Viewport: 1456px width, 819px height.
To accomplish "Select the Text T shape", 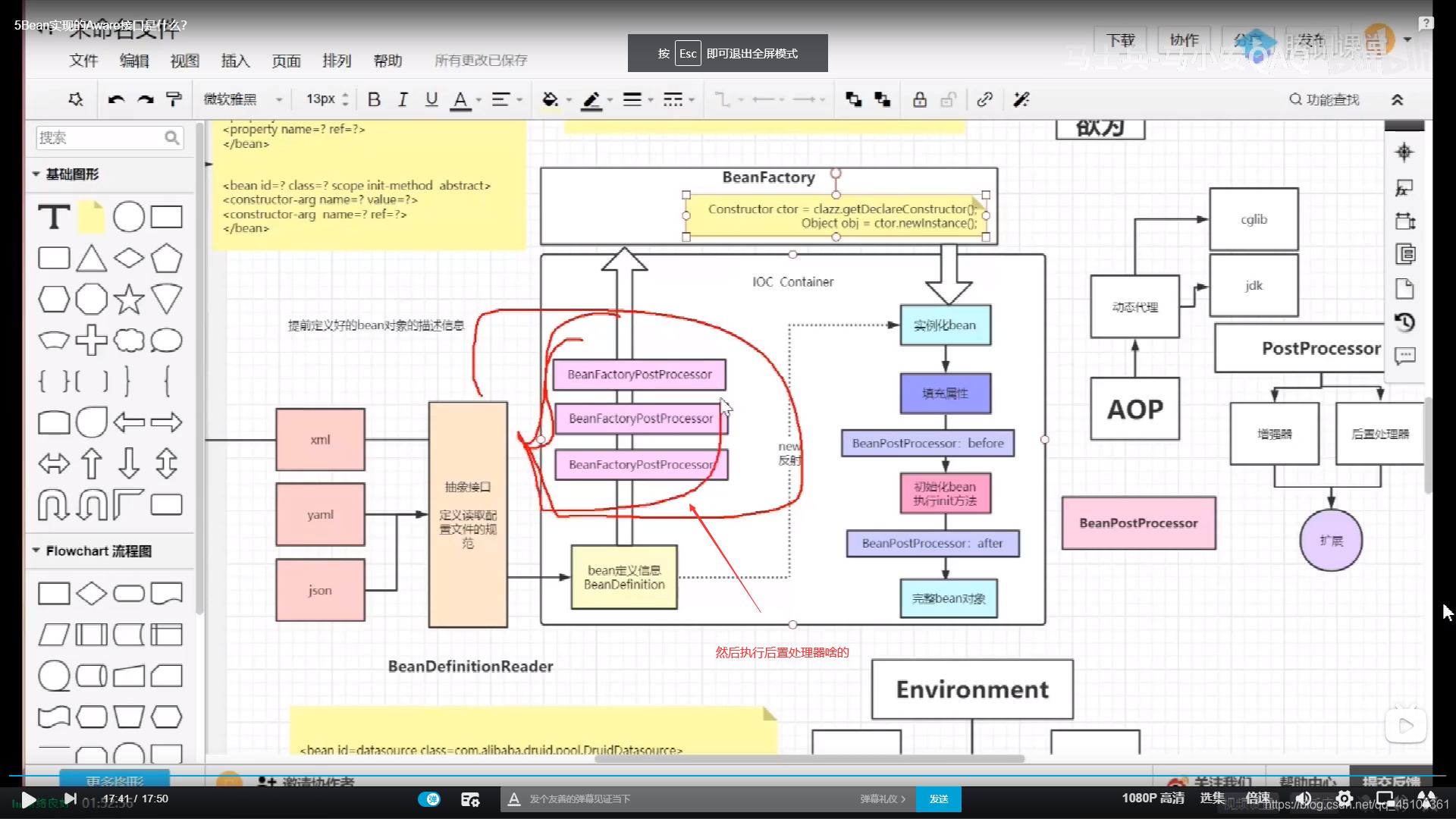I will click(54, 217).
